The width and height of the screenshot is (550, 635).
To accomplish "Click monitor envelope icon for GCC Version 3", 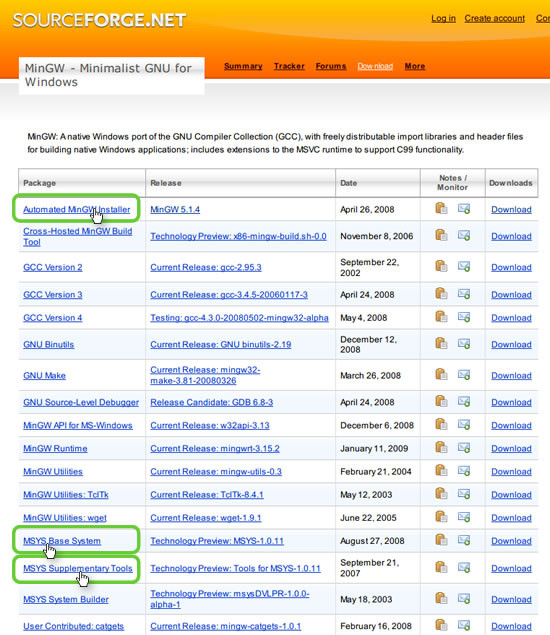I will (x=464, y=294).
